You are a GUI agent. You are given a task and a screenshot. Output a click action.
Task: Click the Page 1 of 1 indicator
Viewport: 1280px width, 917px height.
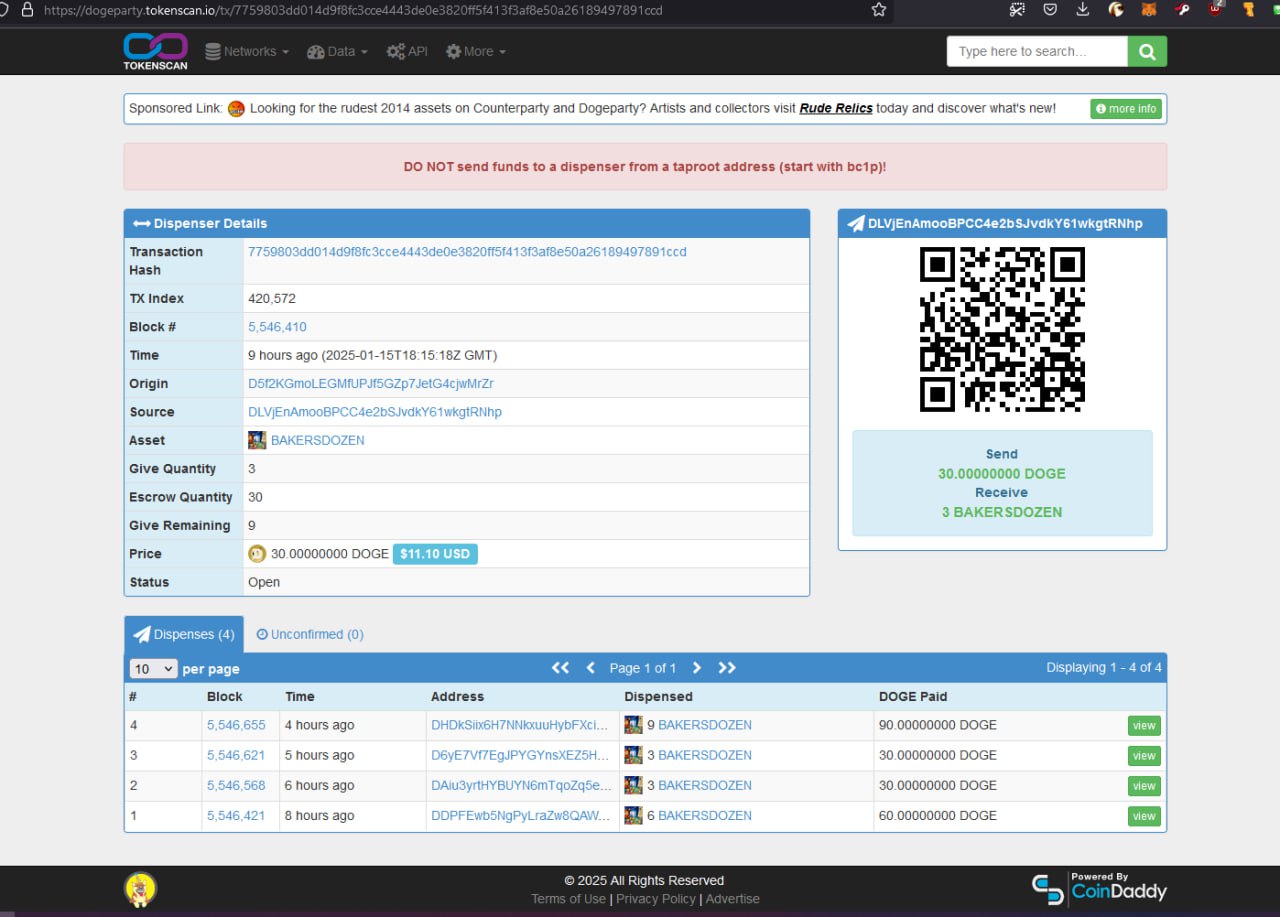(643, 668)
